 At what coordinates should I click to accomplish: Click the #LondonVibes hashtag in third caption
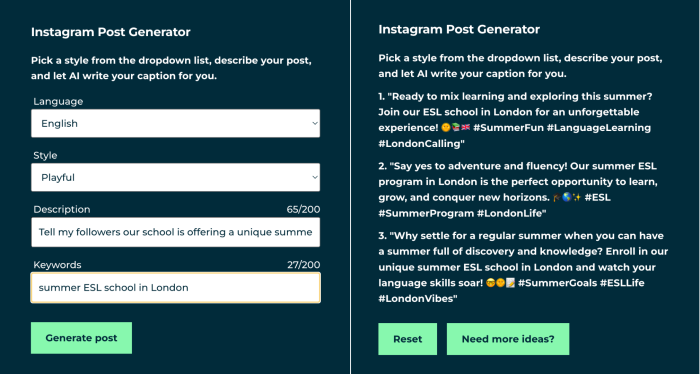click(x=416, y=299)
